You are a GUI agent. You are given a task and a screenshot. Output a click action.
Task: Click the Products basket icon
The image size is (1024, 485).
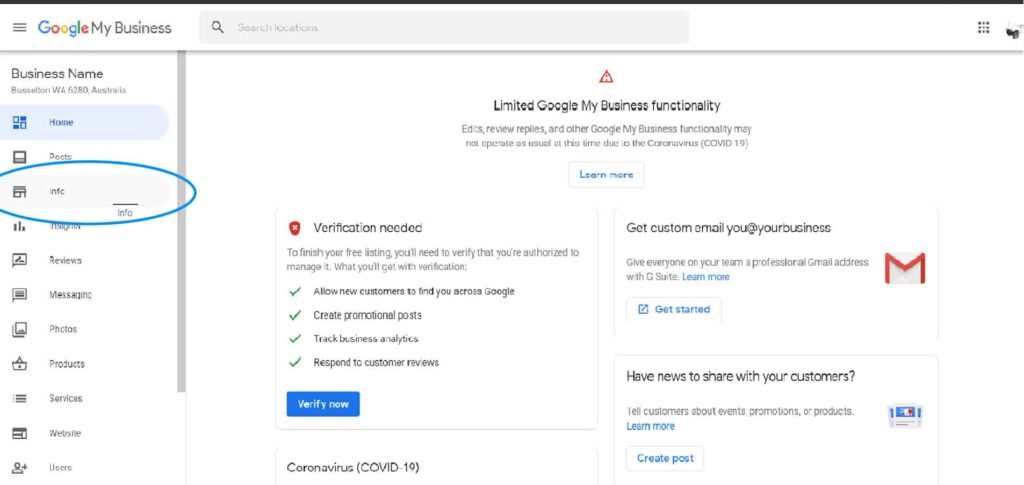click(x=20, y=364)
